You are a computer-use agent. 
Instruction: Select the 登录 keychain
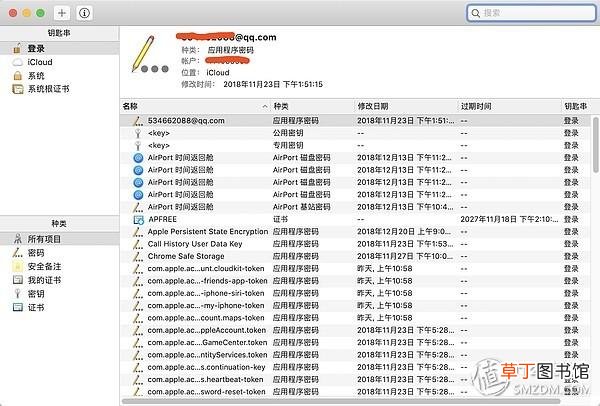tap(59, 49)
